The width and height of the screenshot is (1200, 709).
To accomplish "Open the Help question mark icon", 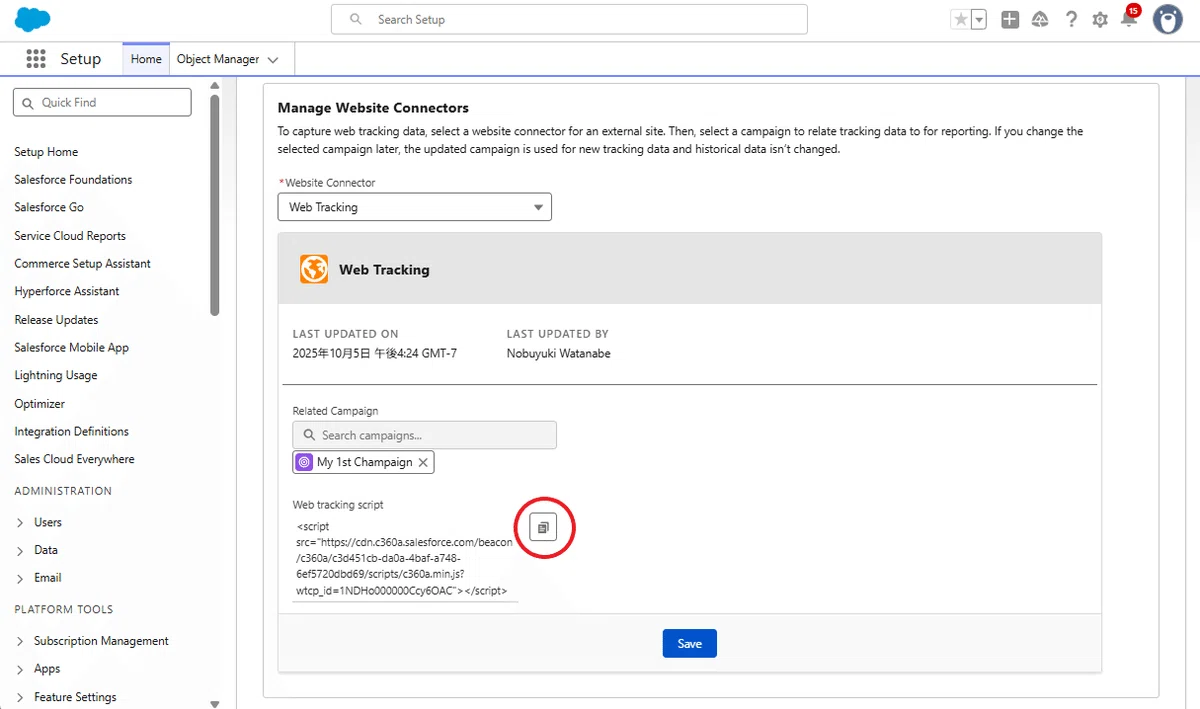I will (1071, 19).
